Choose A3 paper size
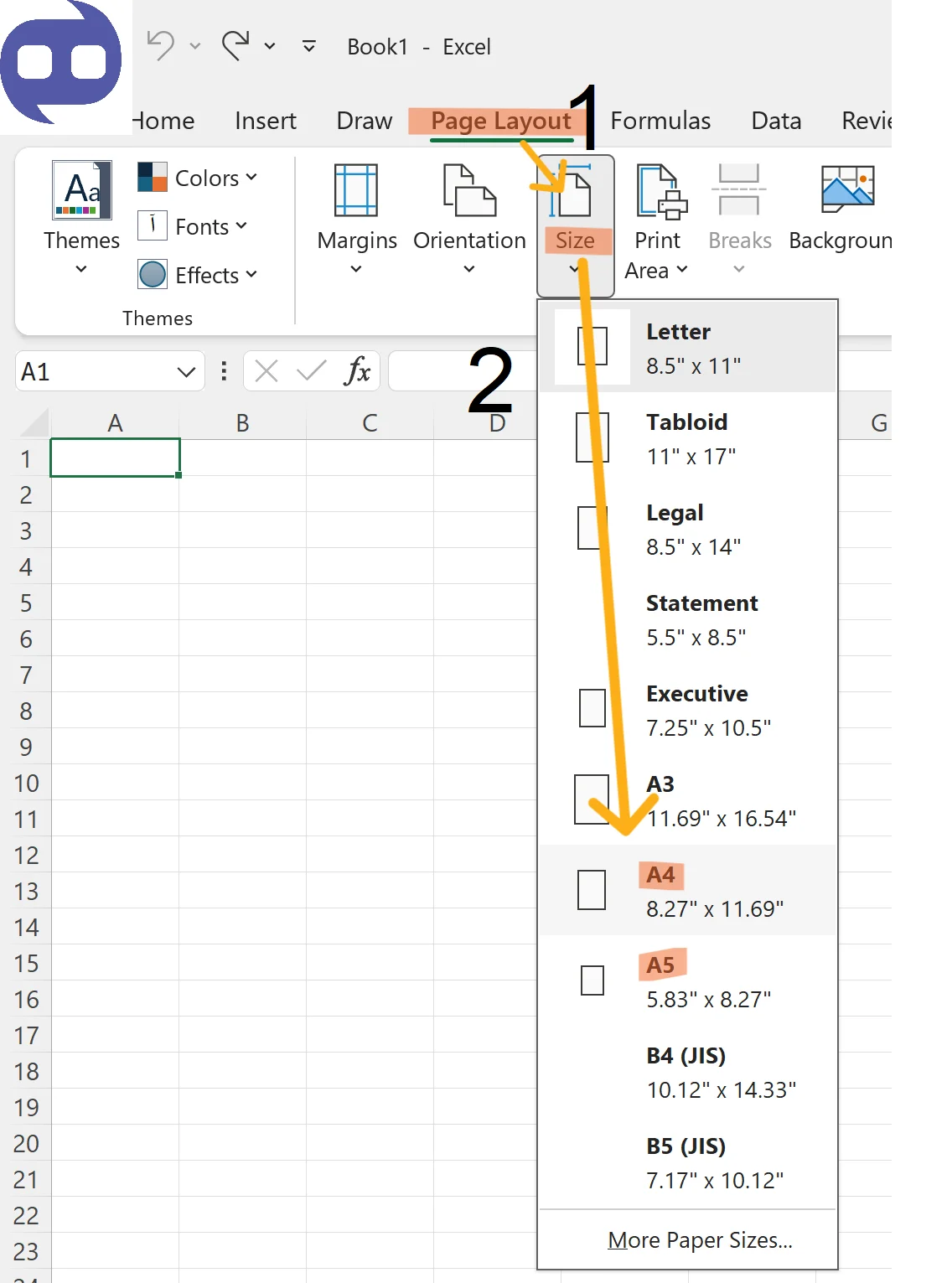The width and height of the screenshot is (952, 1283). pos(688,799)
